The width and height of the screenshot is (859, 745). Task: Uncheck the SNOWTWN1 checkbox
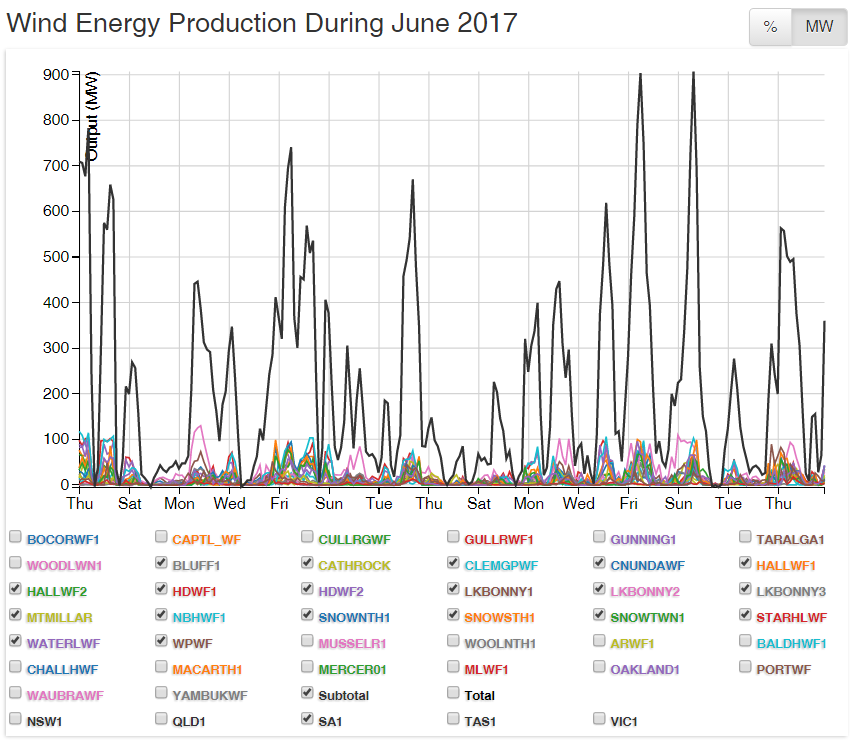(x=600, y=615)
